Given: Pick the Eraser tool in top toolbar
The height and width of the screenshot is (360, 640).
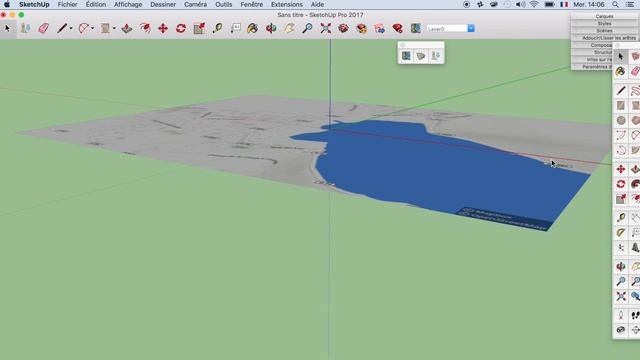Looking at the screenshot, I should (44, 28).
